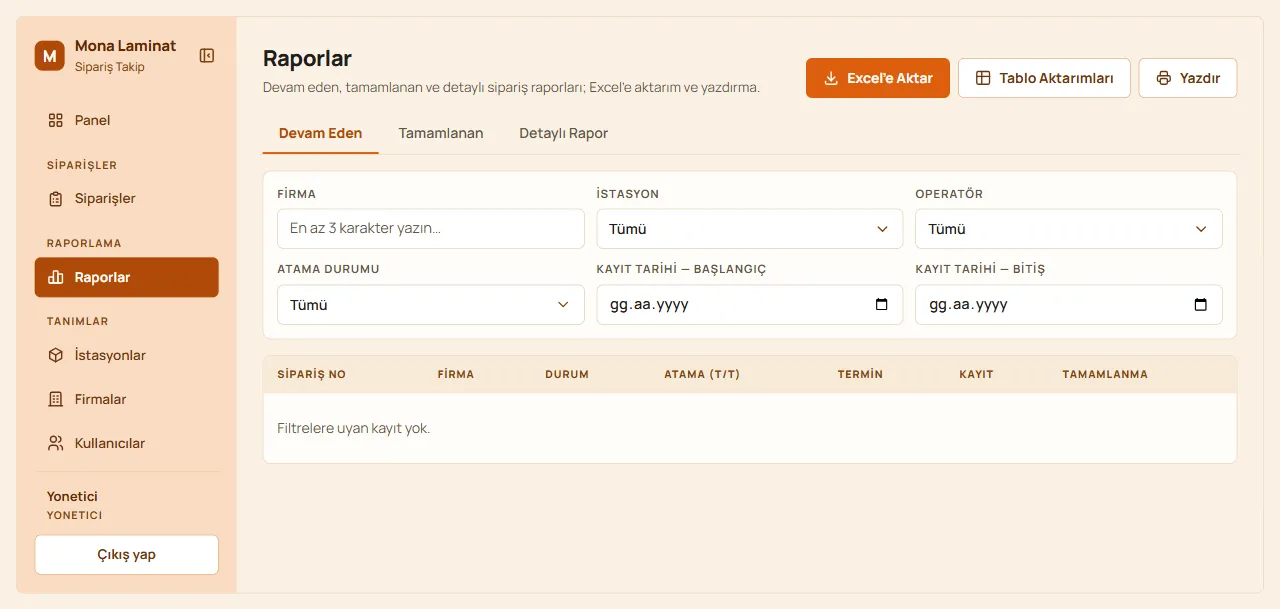Export the report with Excel'e Aktar
The height and width of the screenshot is (609, 1280).
(x=878, y=78)
